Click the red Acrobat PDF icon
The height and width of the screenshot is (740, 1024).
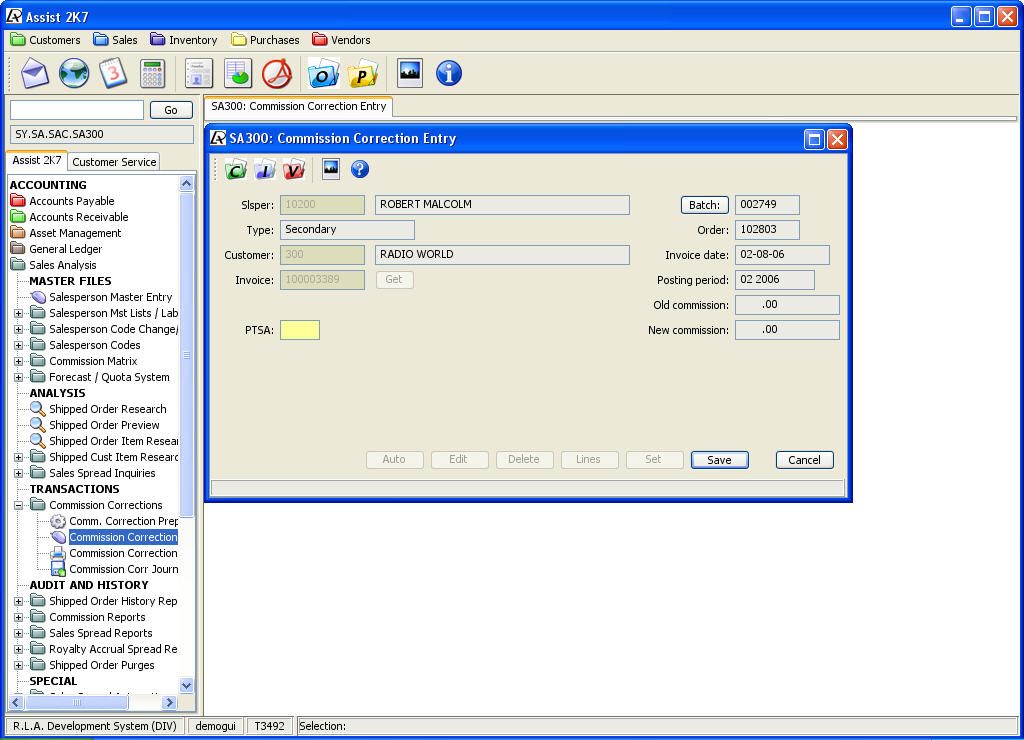276,73
